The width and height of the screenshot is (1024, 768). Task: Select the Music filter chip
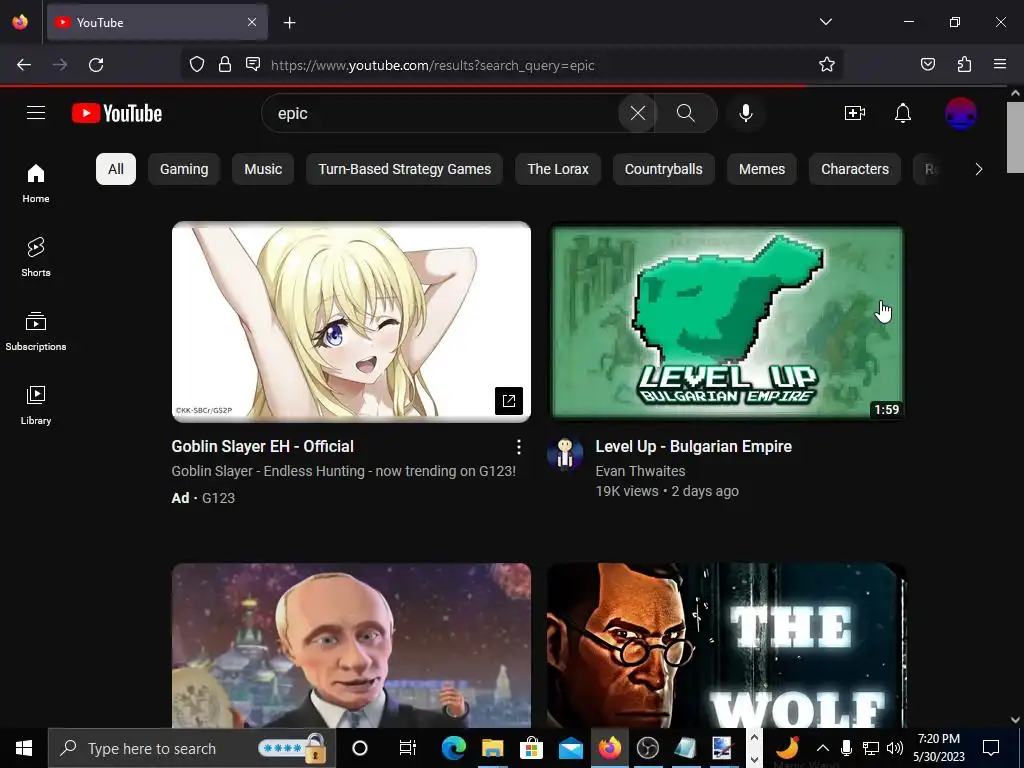point(263,169)
